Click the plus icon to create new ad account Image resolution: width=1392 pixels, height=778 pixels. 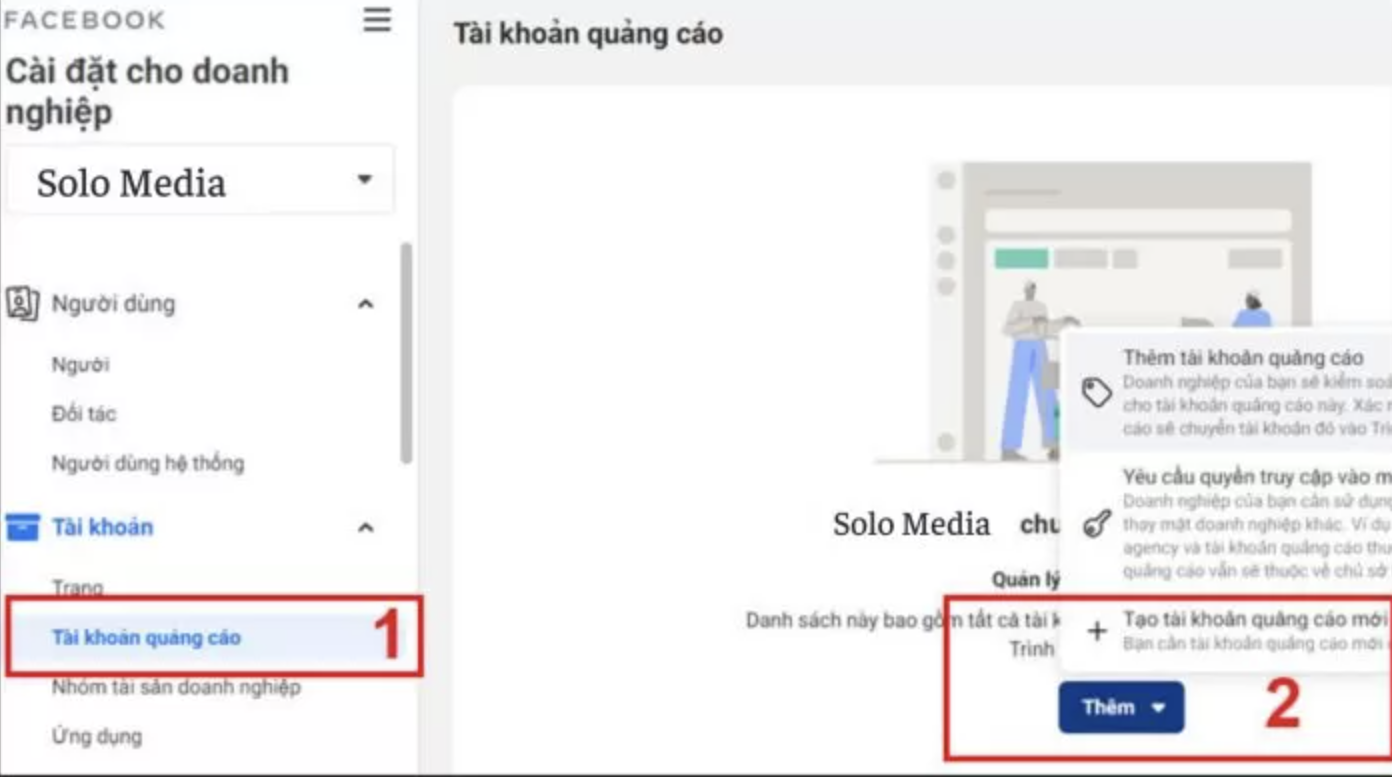coord(1097,631)
